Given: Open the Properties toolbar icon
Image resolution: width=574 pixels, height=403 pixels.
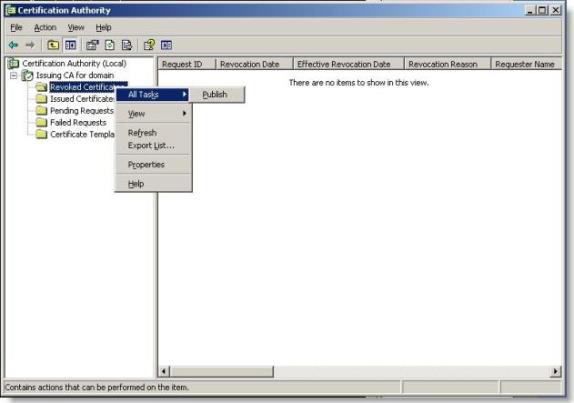Looking at the screenshot, I should tap(92, 45).
